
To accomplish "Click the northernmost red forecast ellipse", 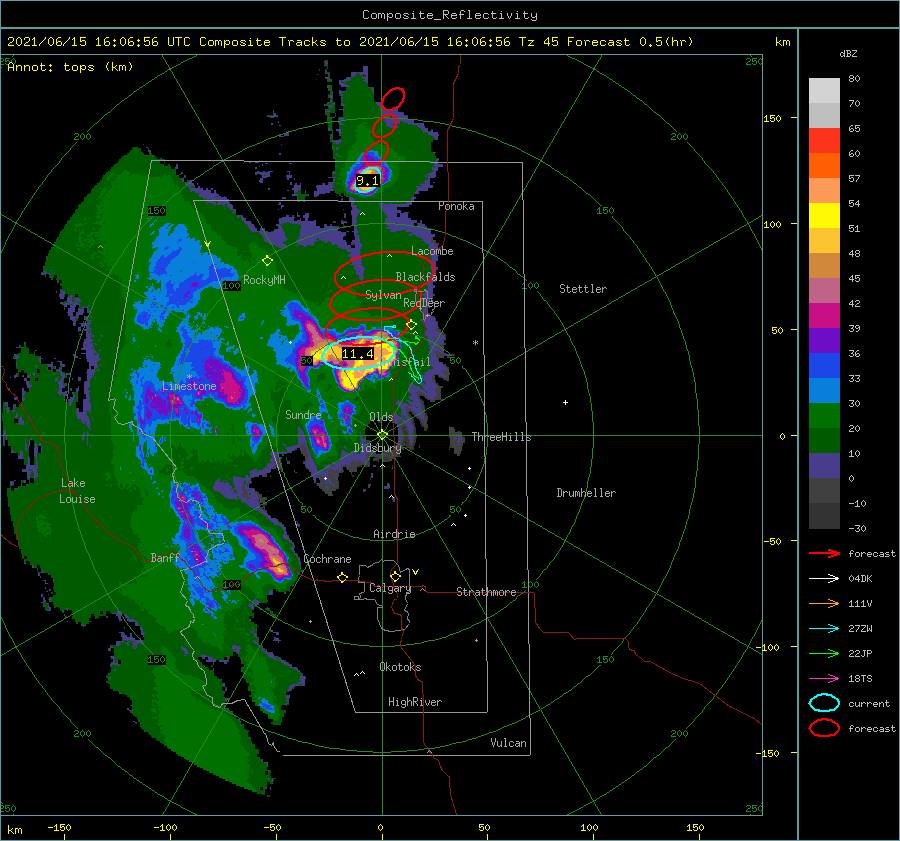I will tap(393, 99).
